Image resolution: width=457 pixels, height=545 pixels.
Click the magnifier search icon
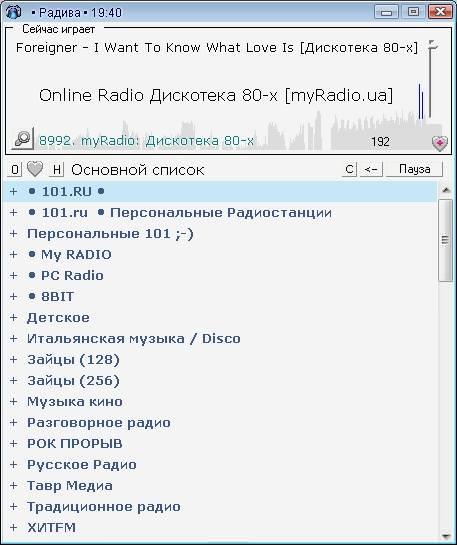click(x=23, y=139)
